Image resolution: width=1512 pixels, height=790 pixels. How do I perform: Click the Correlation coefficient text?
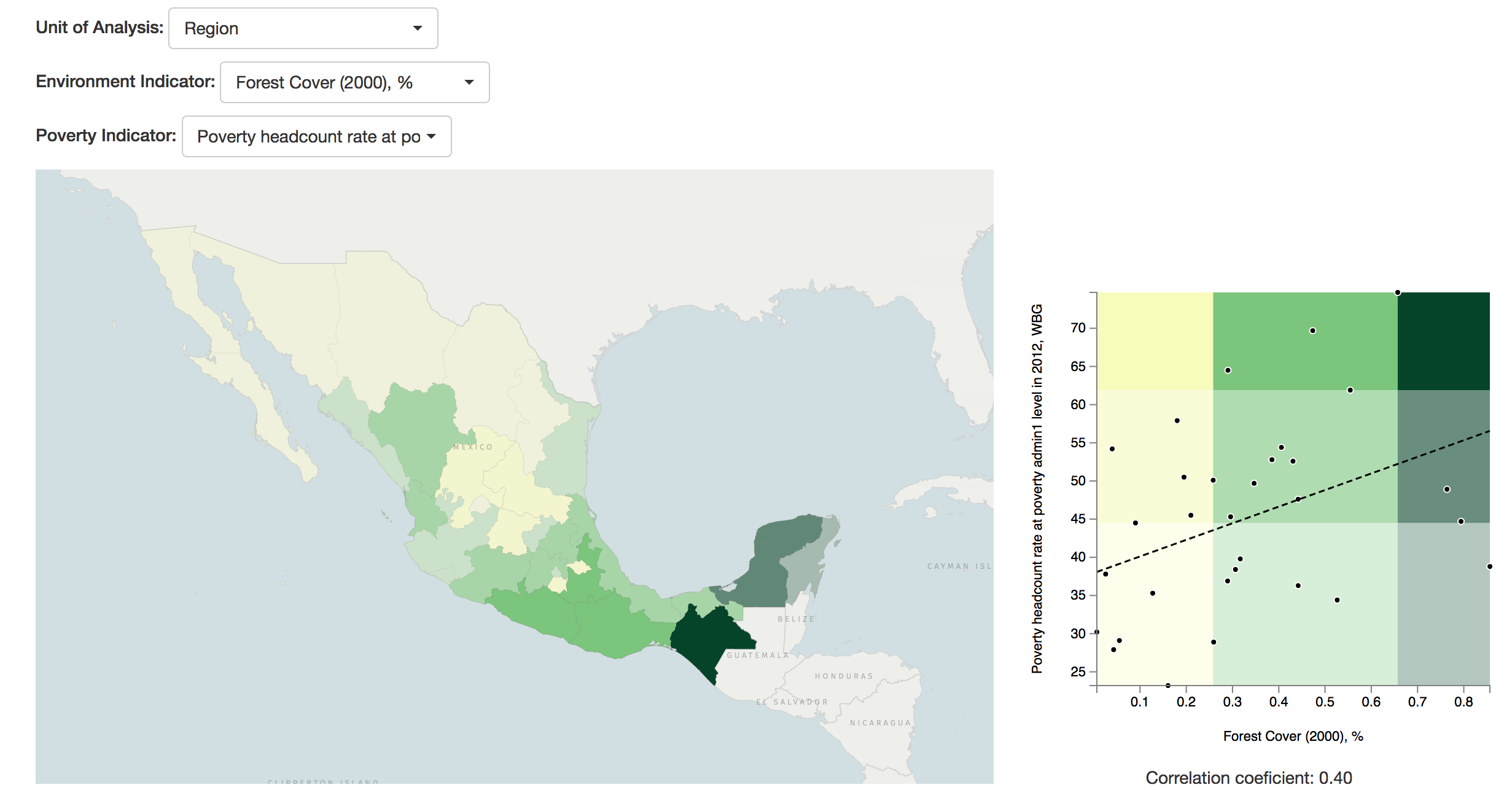(x=1249, y=778)
